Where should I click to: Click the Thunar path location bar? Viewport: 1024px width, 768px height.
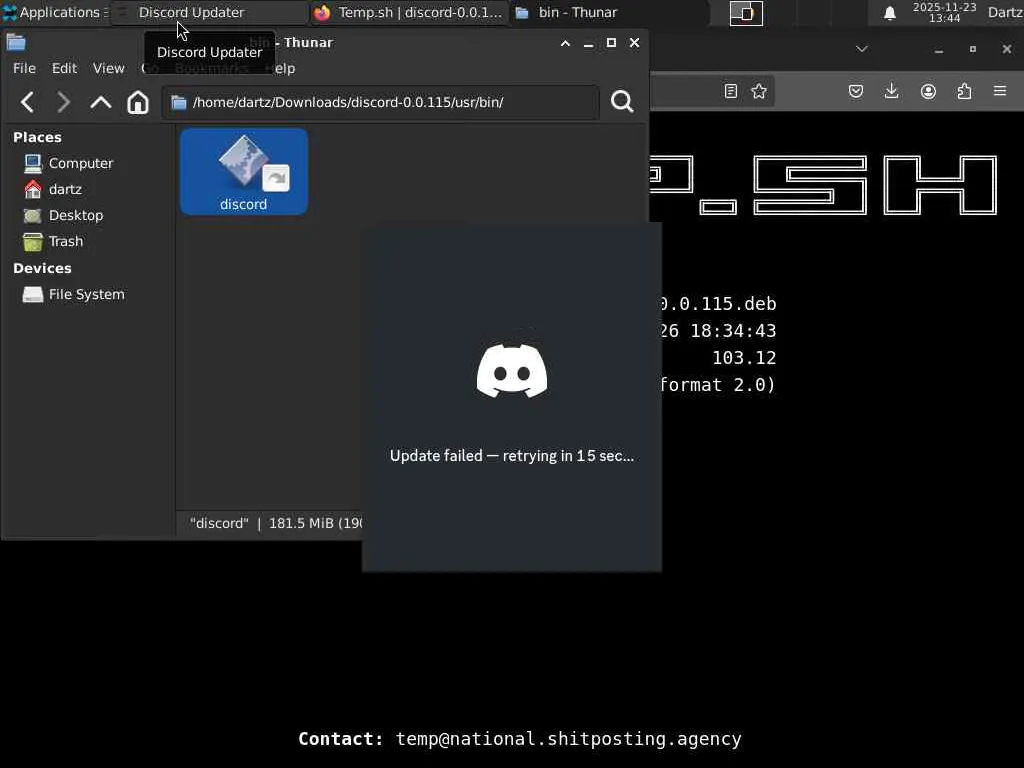tap(381, 103)
